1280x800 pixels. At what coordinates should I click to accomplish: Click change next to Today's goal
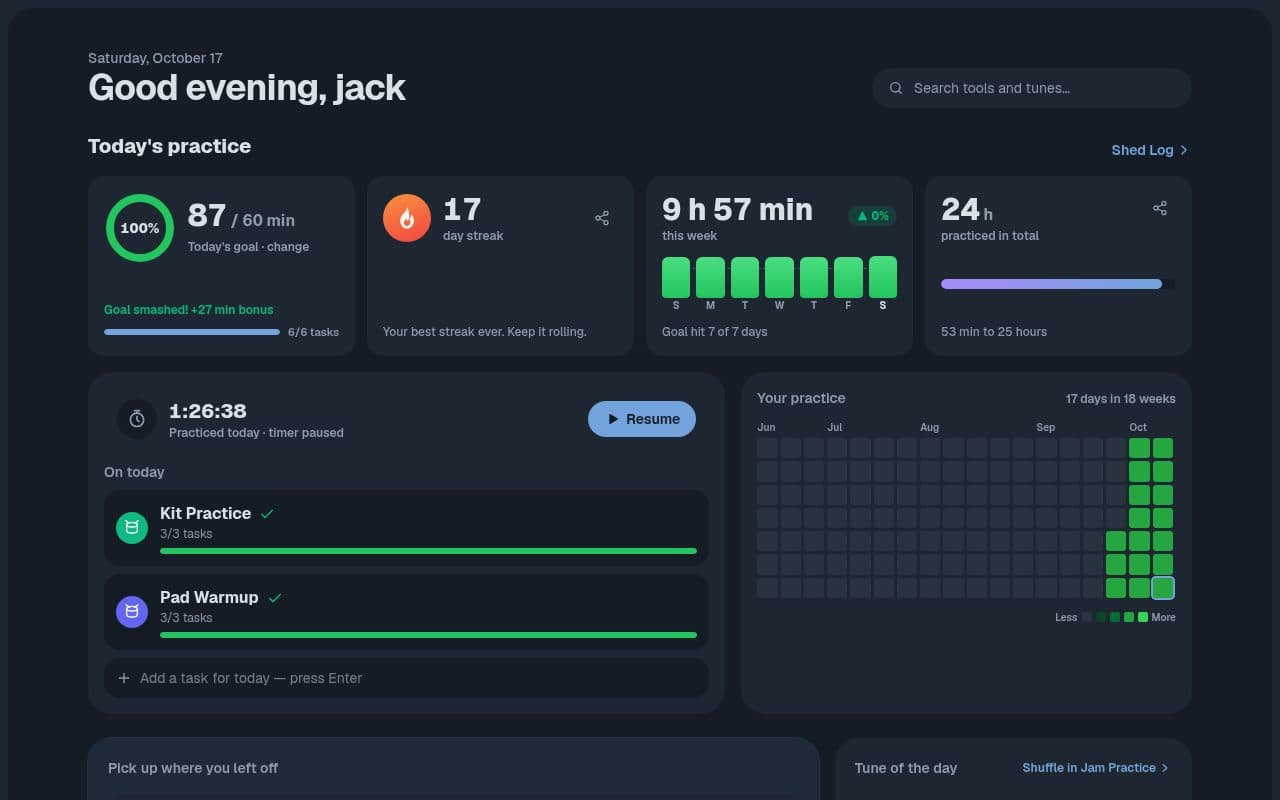pos(288,246)
